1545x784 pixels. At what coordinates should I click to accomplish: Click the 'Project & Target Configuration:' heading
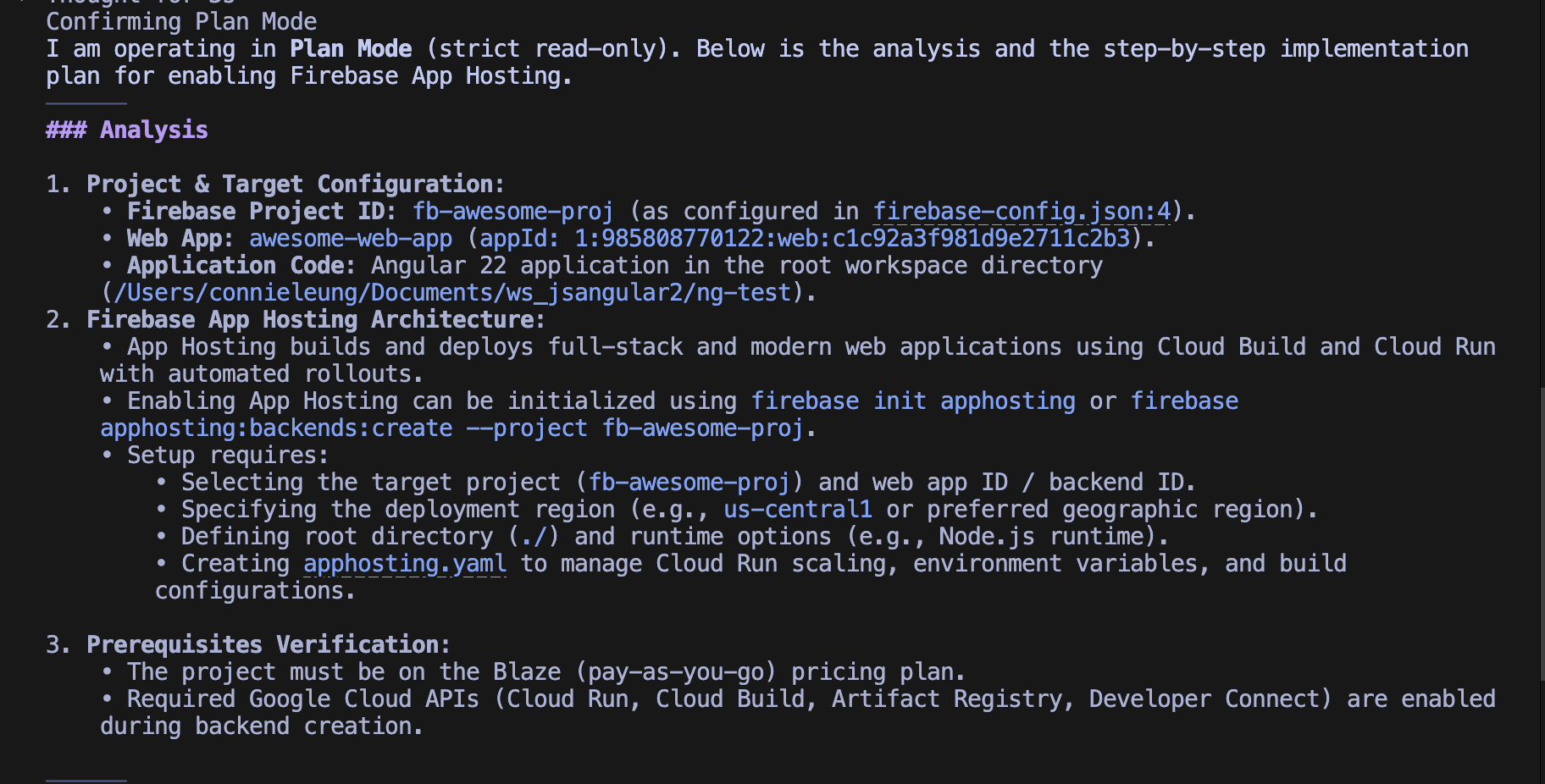tap(296, 184)
